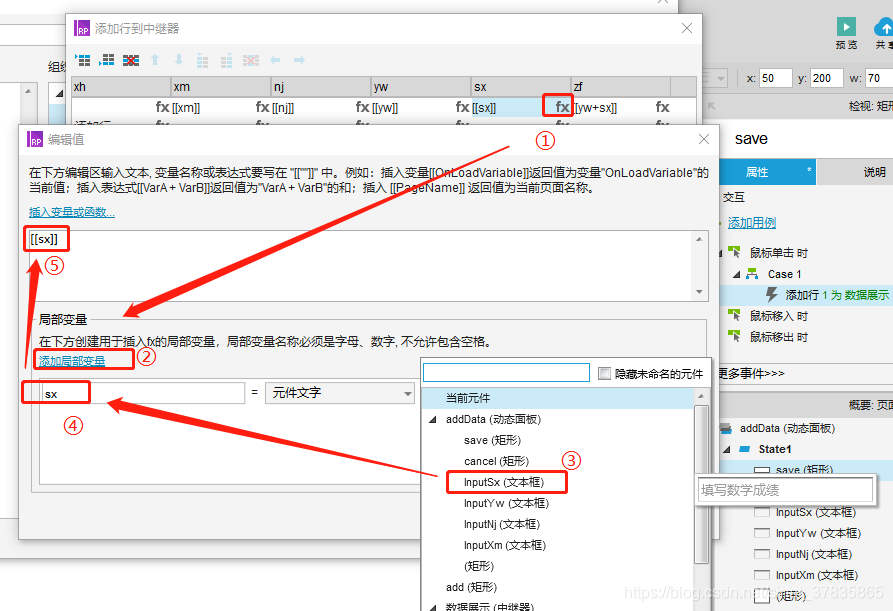Click the Case 1 icon in interactions
Viewport: 893px width, 611px height.
point(752,274)
